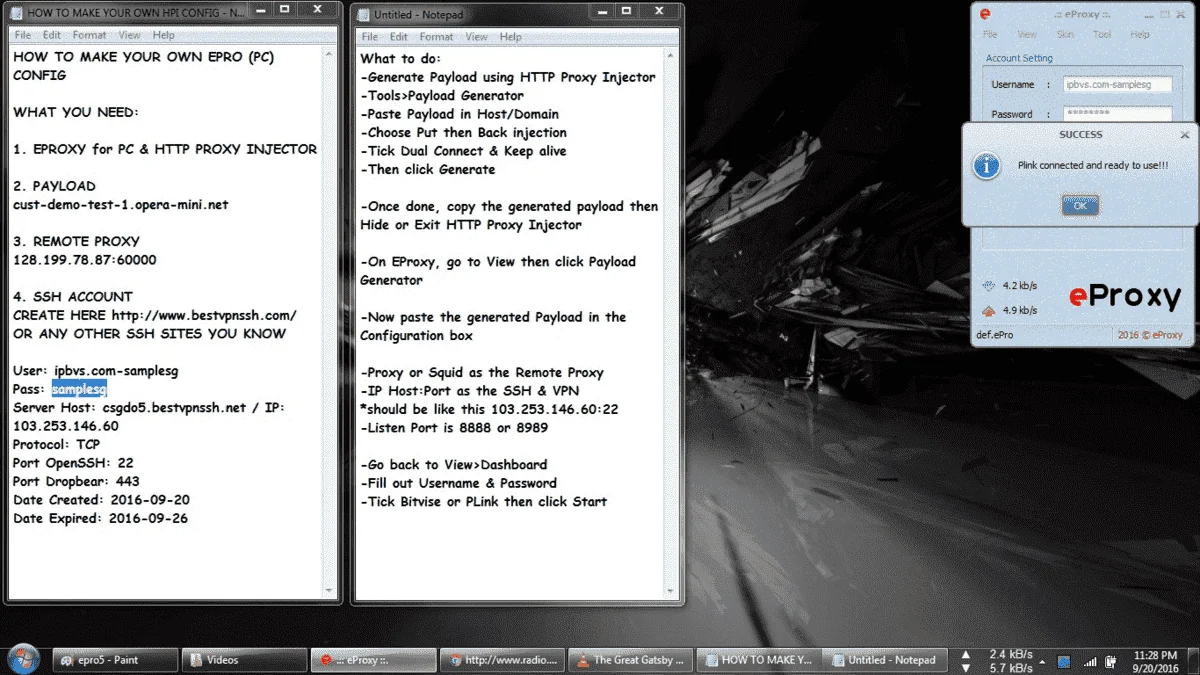The image size is (1200, 675).
Task: Open Format menu in HOW TO MAKE Notepad
Action: coord(89,35)
